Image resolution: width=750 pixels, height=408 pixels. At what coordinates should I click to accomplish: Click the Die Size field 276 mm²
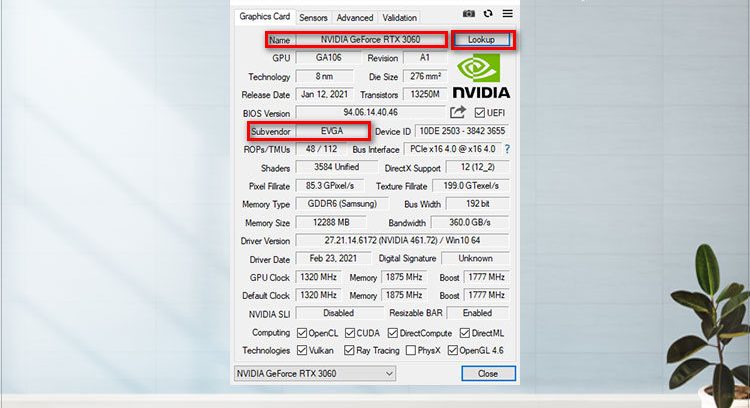(425, 76)
